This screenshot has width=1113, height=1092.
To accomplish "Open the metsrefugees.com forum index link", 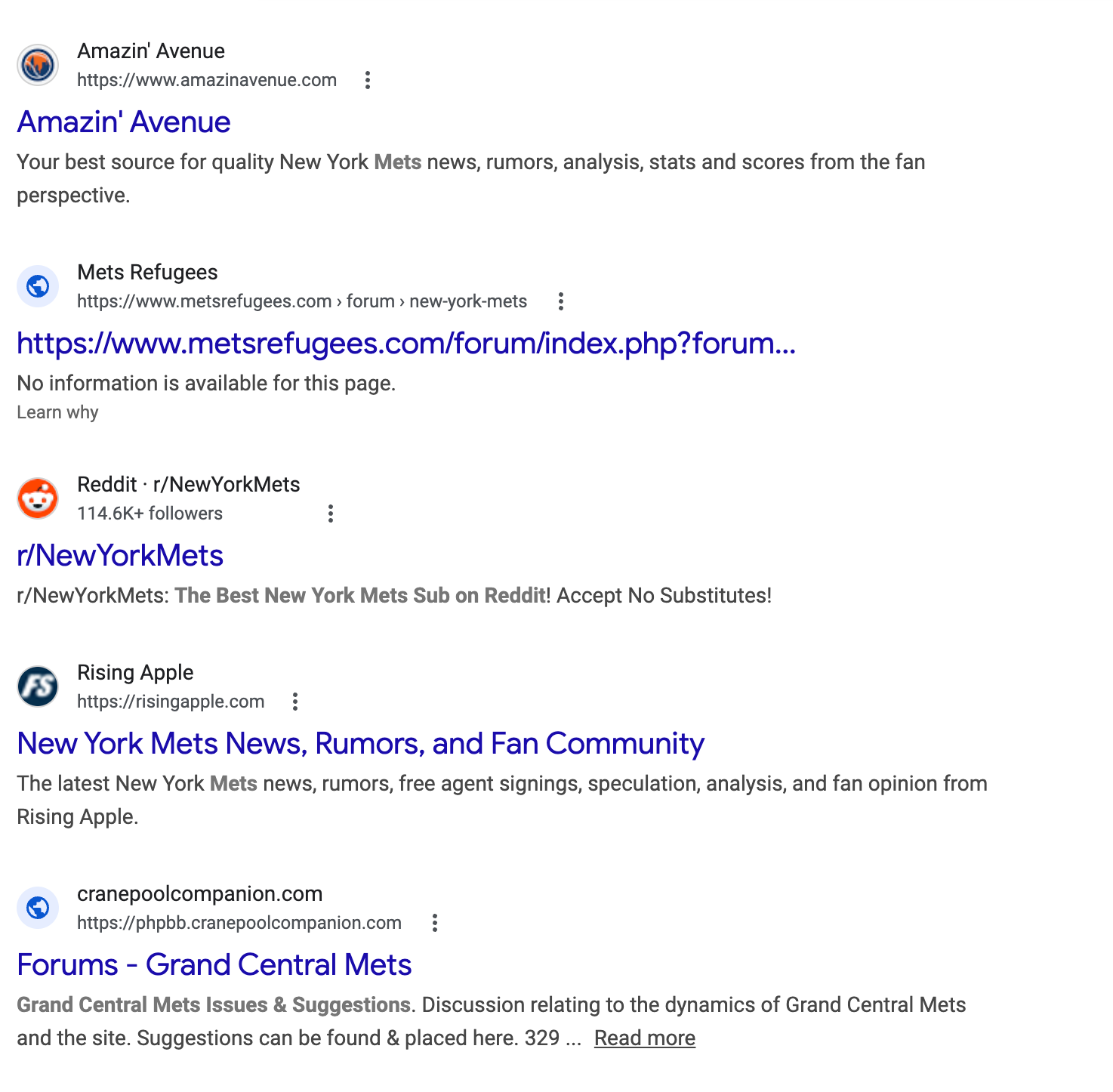I will (x=406, y=344).
